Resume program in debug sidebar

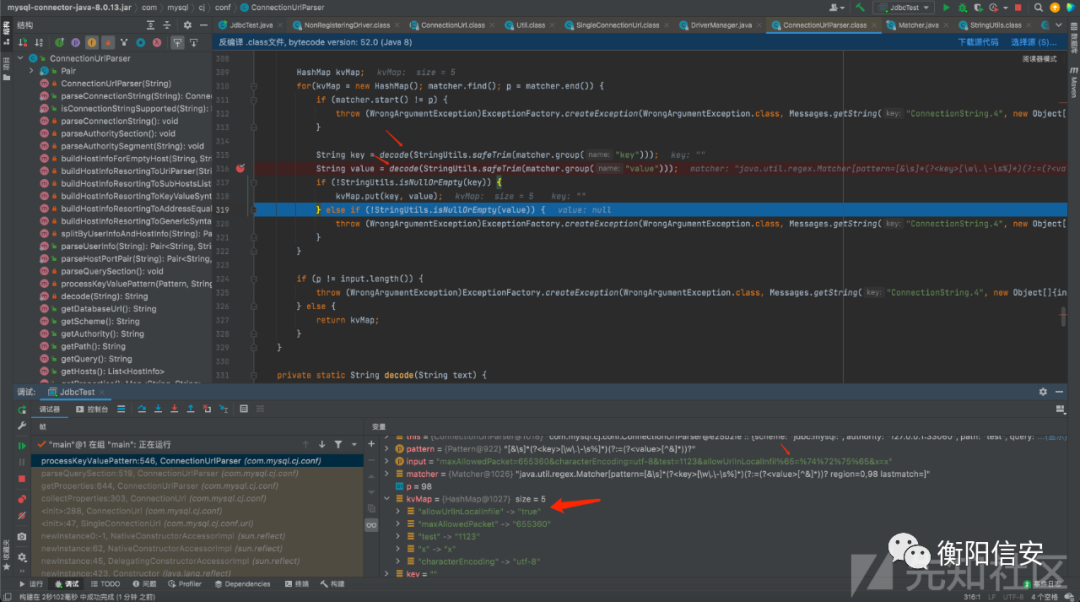coord(22,446)
